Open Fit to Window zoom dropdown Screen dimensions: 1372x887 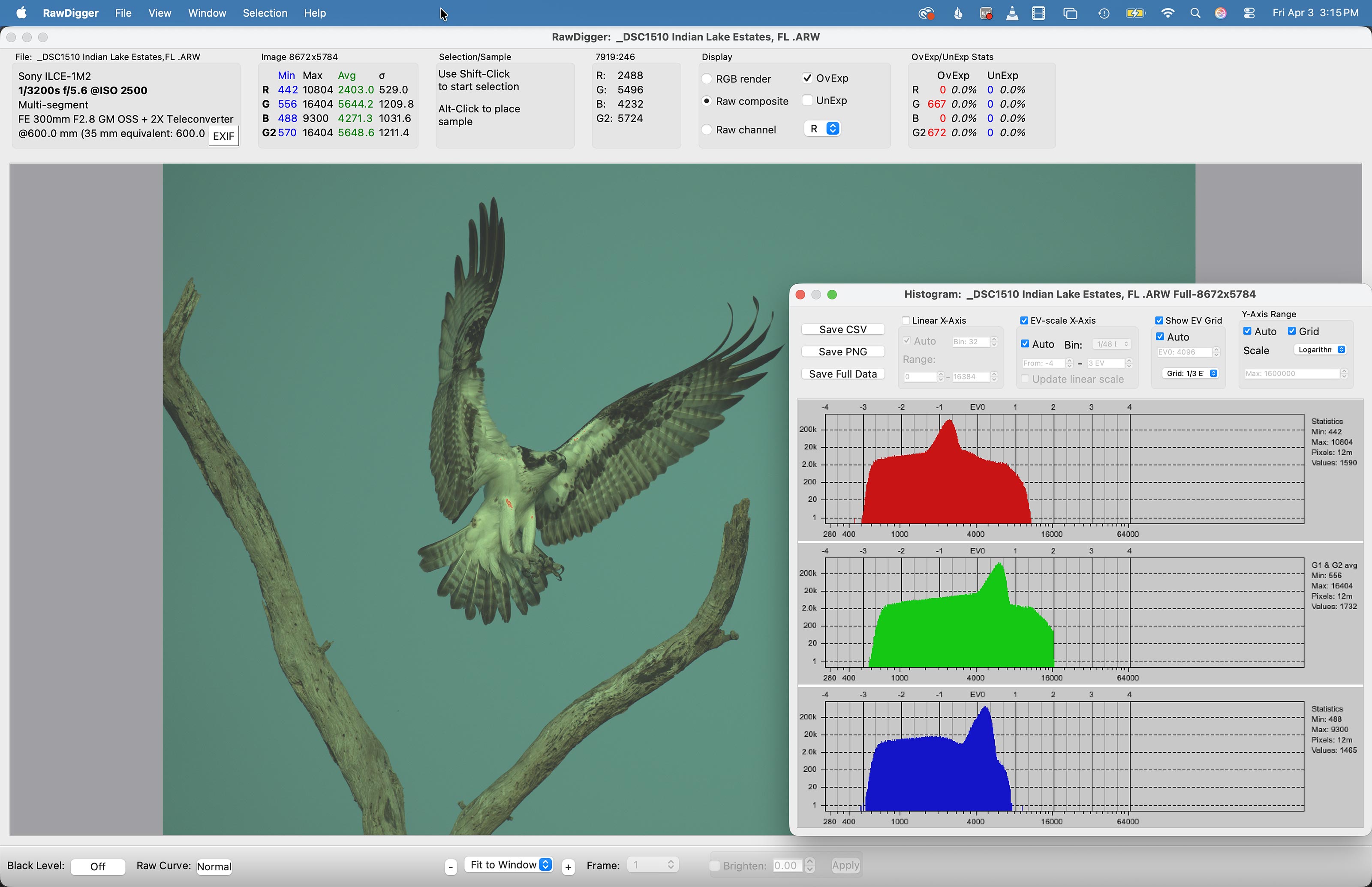point(509,865)
